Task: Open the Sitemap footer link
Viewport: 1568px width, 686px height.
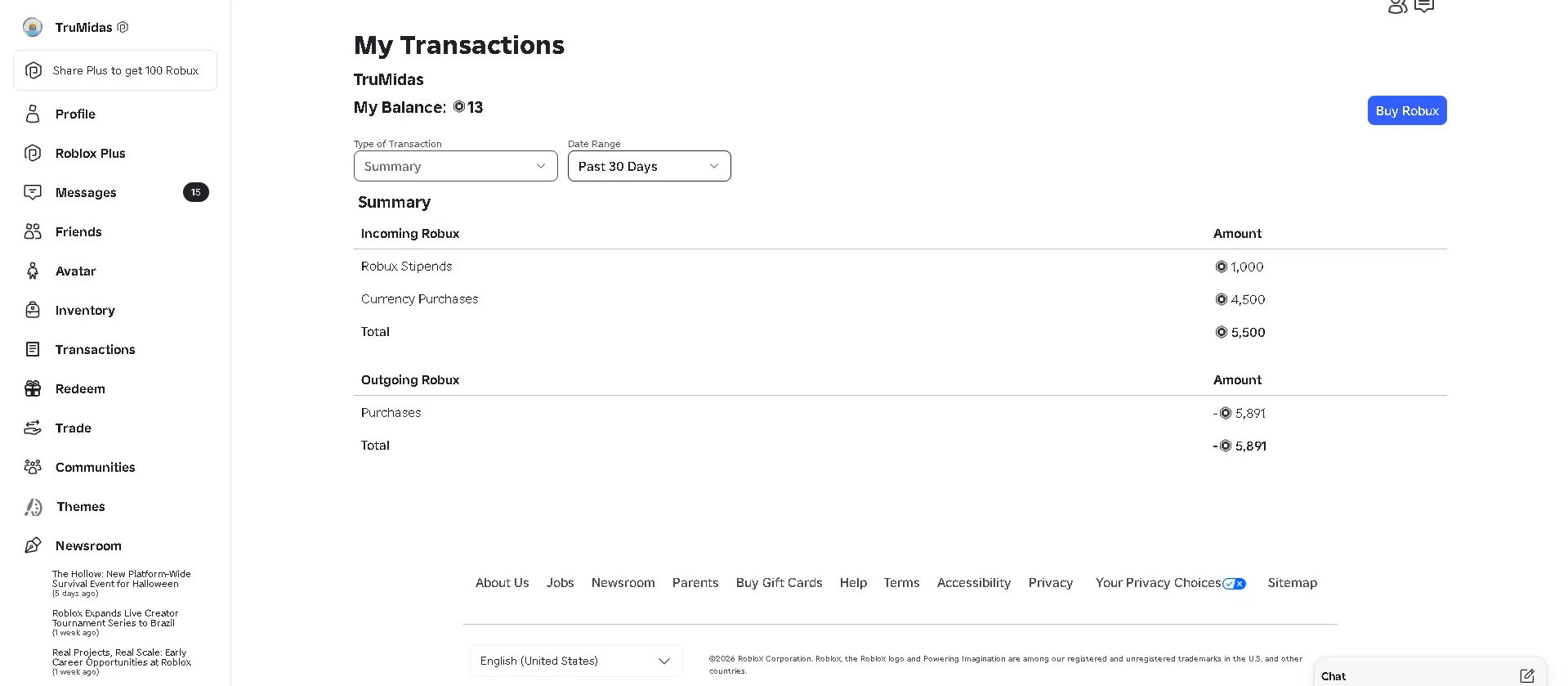Action: (x=1292, y=583)
